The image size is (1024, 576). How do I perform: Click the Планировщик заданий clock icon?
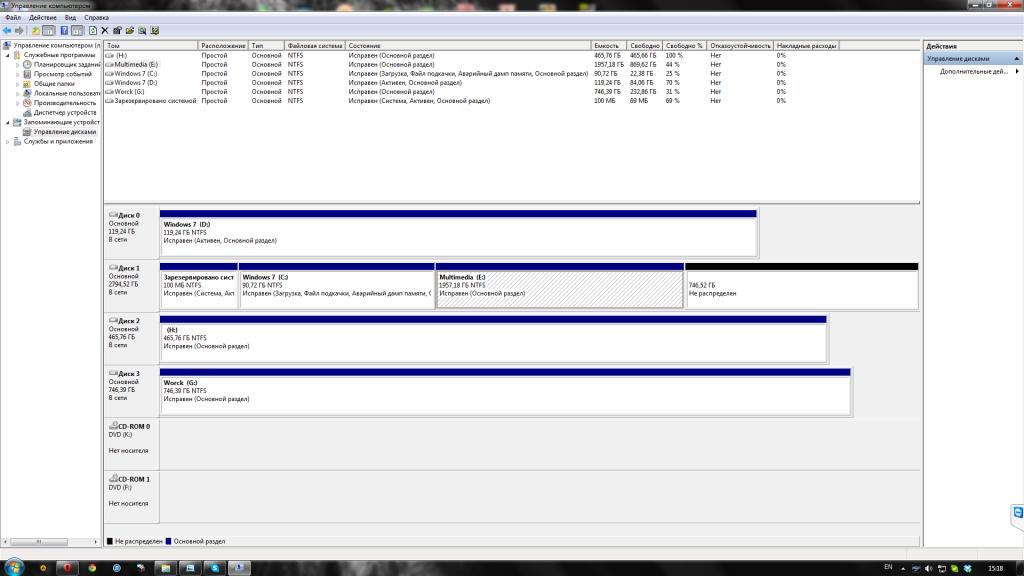click(x=27, y=65)
